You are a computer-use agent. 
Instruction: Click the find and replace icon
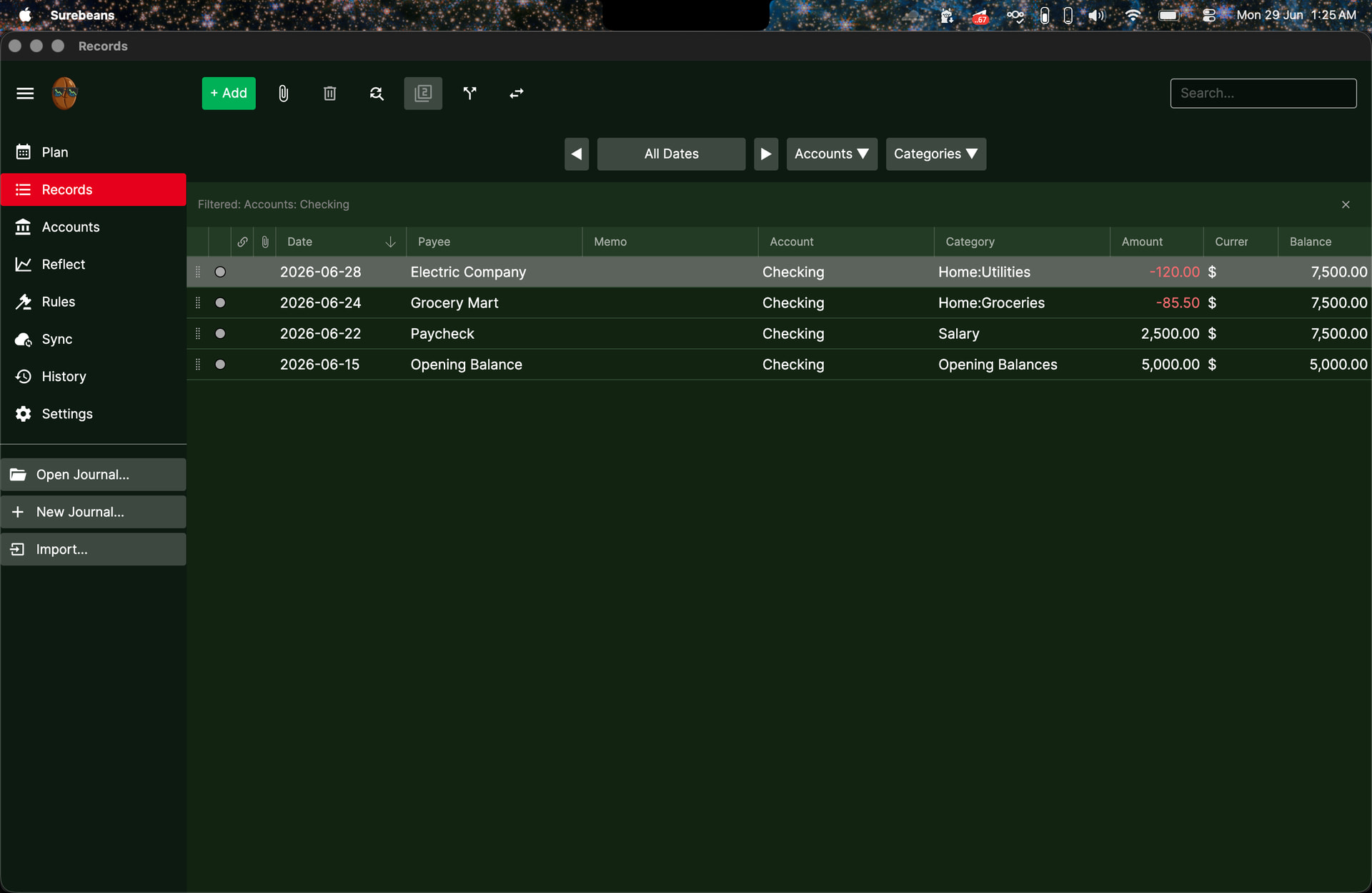point(377,94)
